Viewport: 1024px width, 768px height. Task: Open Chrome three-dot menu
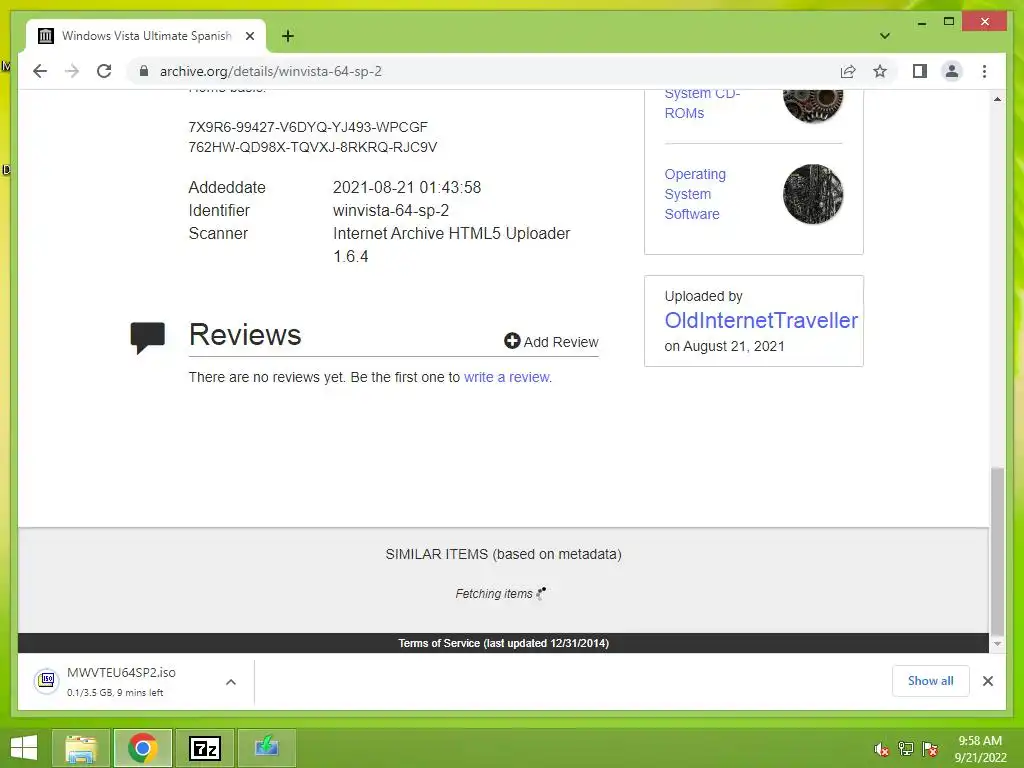point(984,71)
